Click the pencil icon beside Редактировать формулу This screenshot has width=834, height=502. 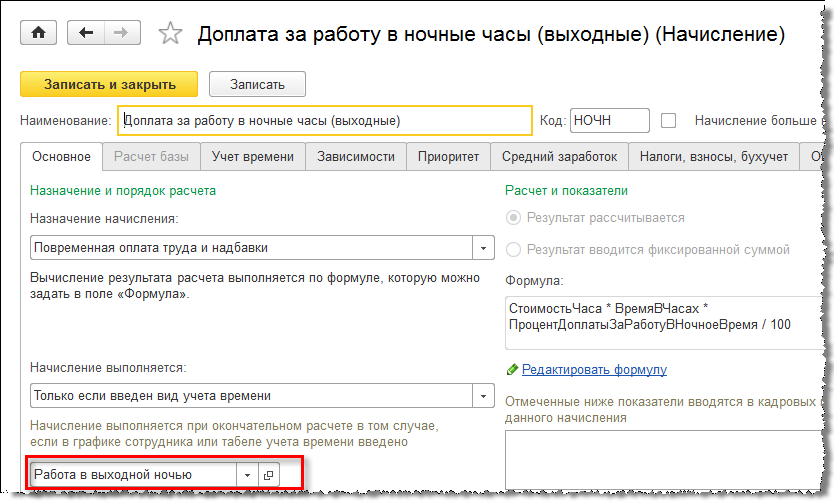click(x=513, y=370)
